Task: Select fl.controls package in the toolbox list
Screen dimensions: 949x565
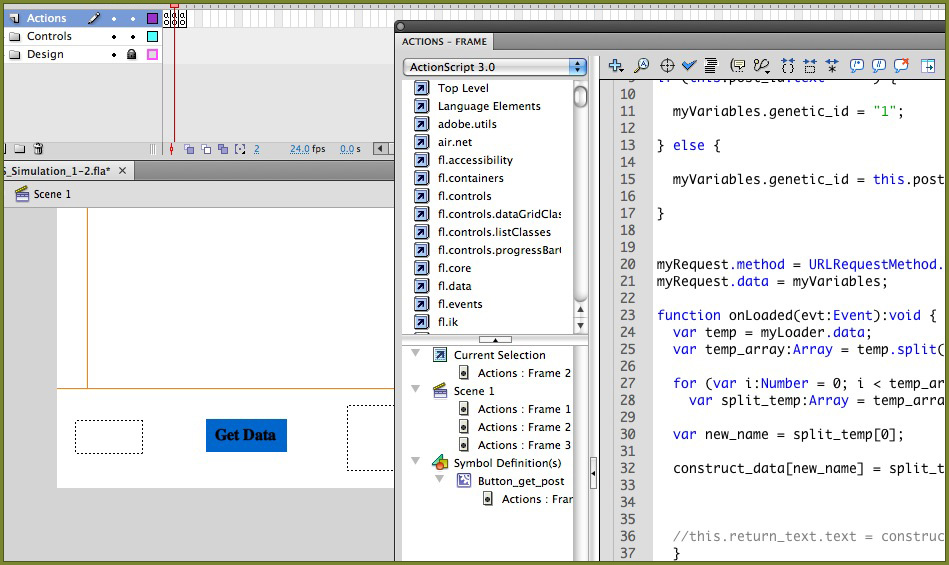Action: [464, 196]
